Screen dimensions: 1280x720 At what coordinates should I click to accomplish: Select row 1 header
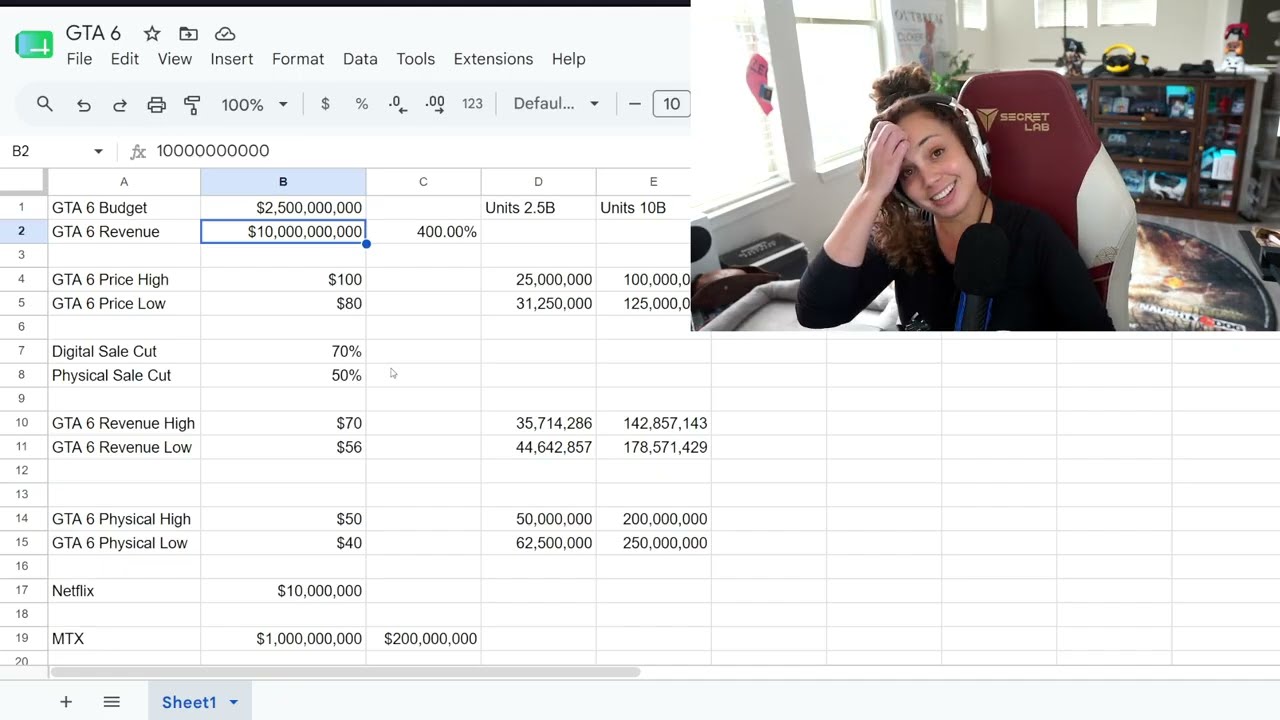click(22, 208)
